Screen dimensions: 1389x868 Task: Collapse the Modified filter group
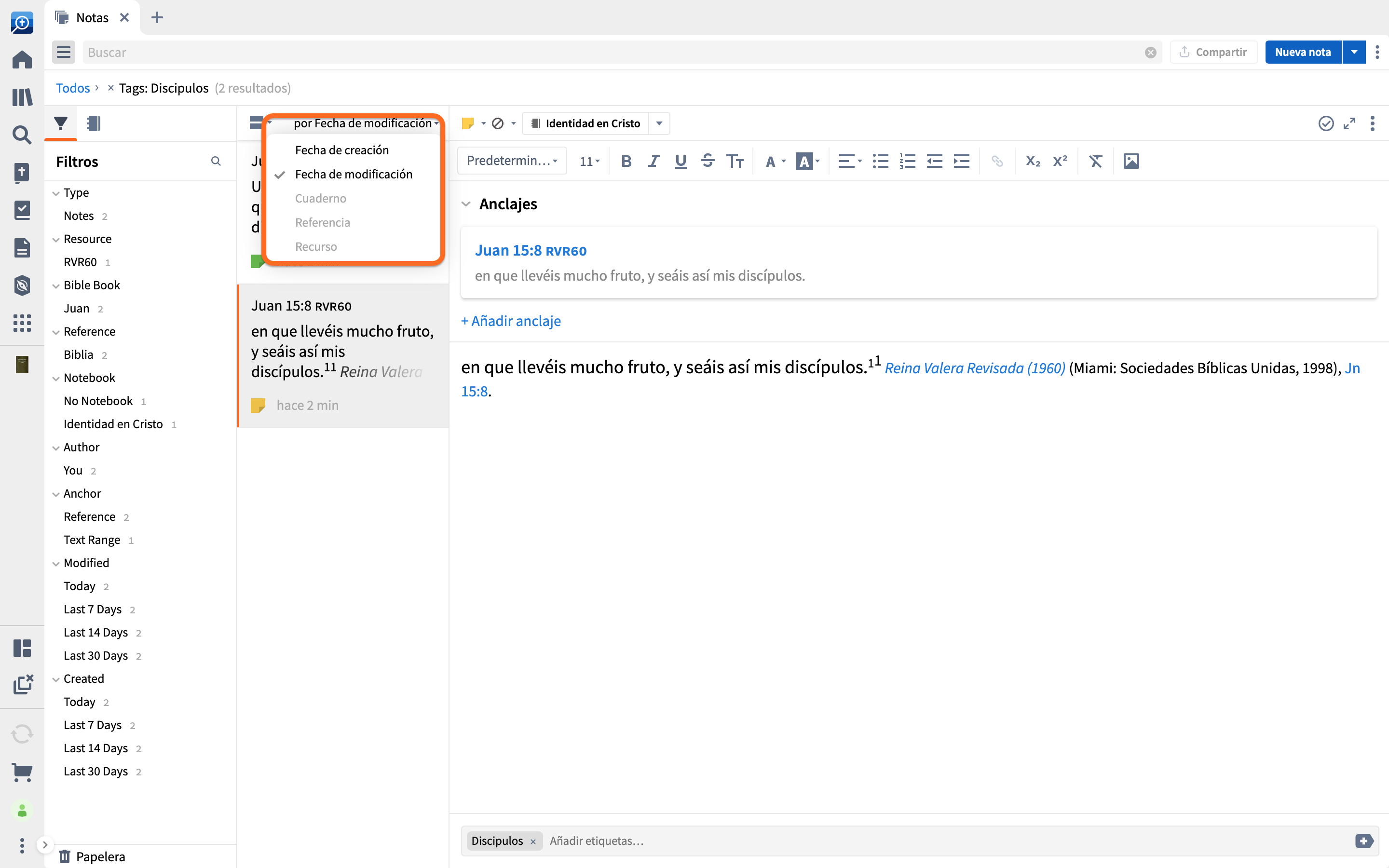[x=55, y=564]
